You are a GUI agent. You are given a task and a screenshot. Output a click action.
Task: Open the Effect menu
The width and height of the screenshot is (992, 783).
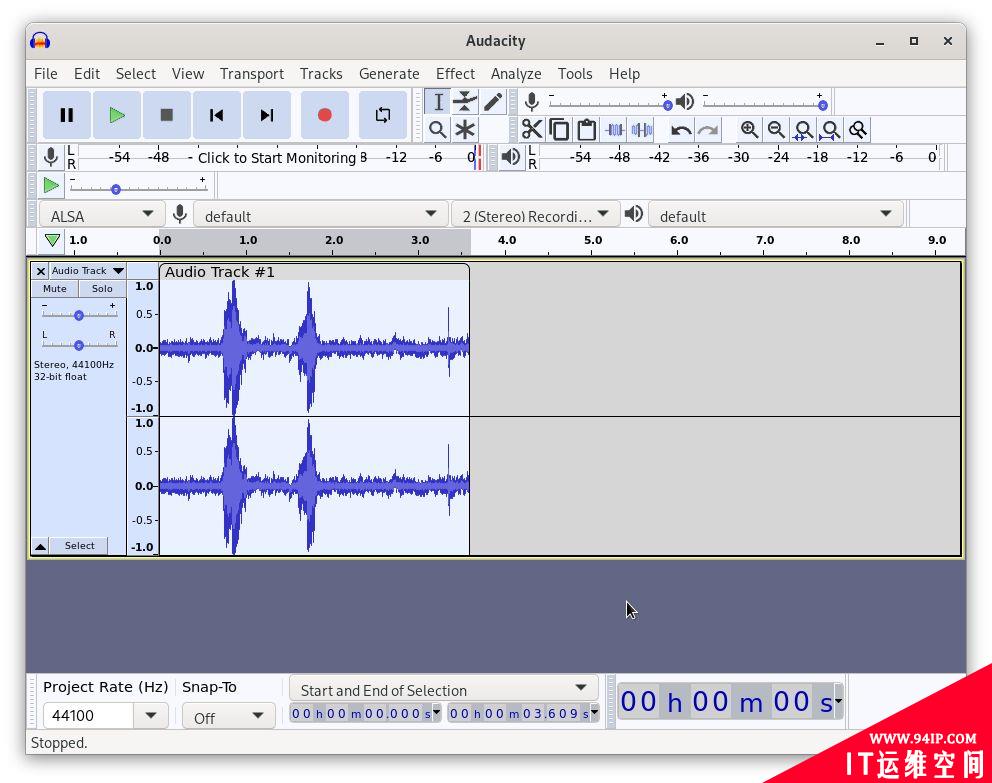point(455,73)
